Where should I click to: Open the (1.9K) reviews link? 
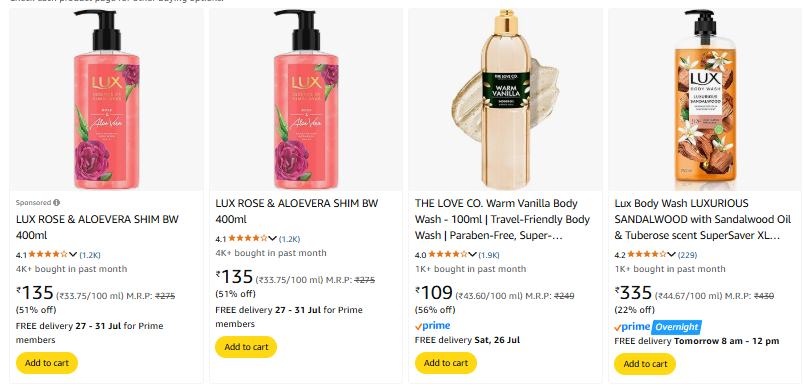(x=489, y=255)
